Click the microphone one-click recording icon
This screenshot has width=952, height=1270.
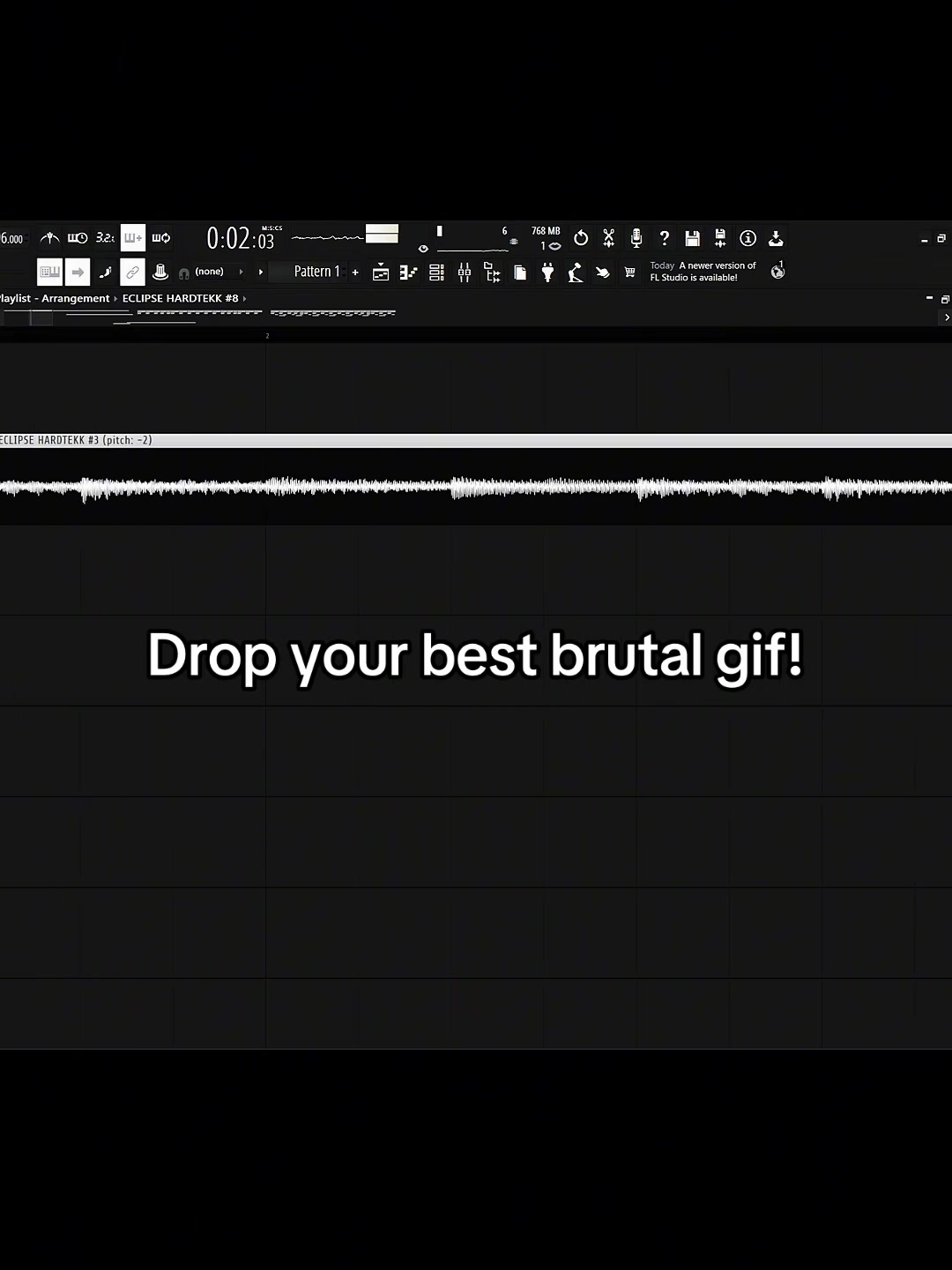(x=636, y=238)
